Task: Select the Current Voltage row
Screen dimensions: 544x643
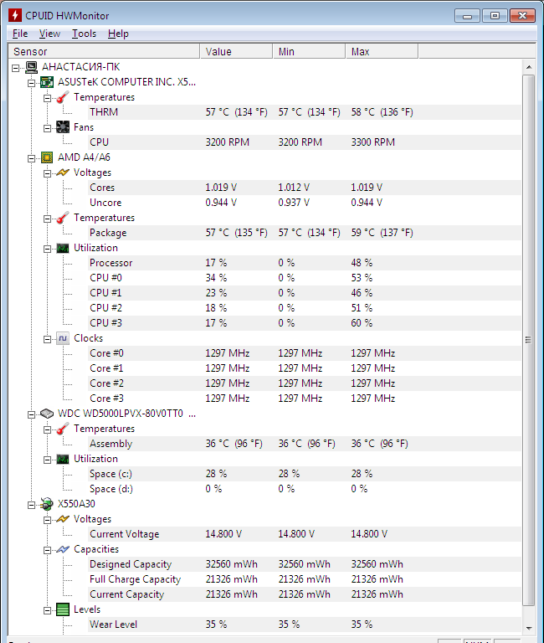Action: [305, 534]
